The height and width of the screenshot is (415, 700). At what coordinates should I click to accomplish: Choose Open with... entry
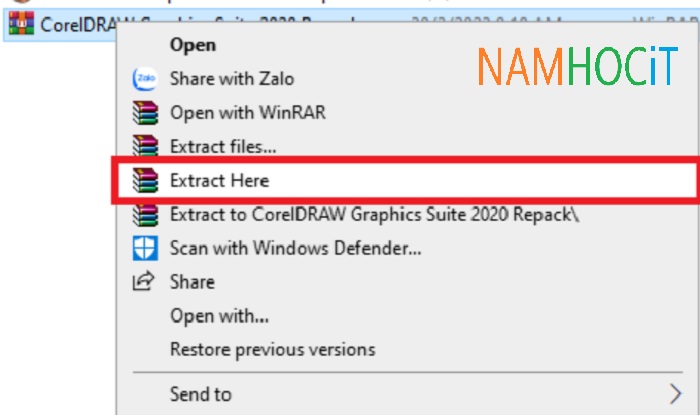pos(219,316)
